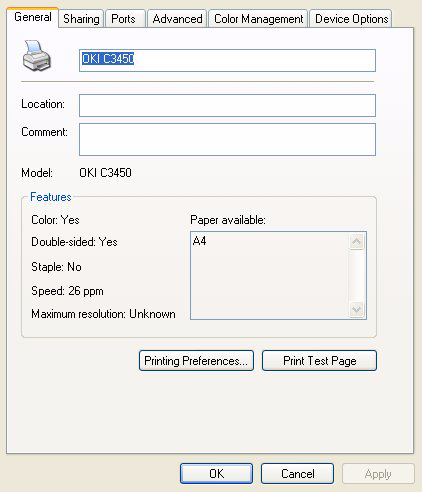Switch to the Sharing tab
422x492 pixels.
(81, 19)
